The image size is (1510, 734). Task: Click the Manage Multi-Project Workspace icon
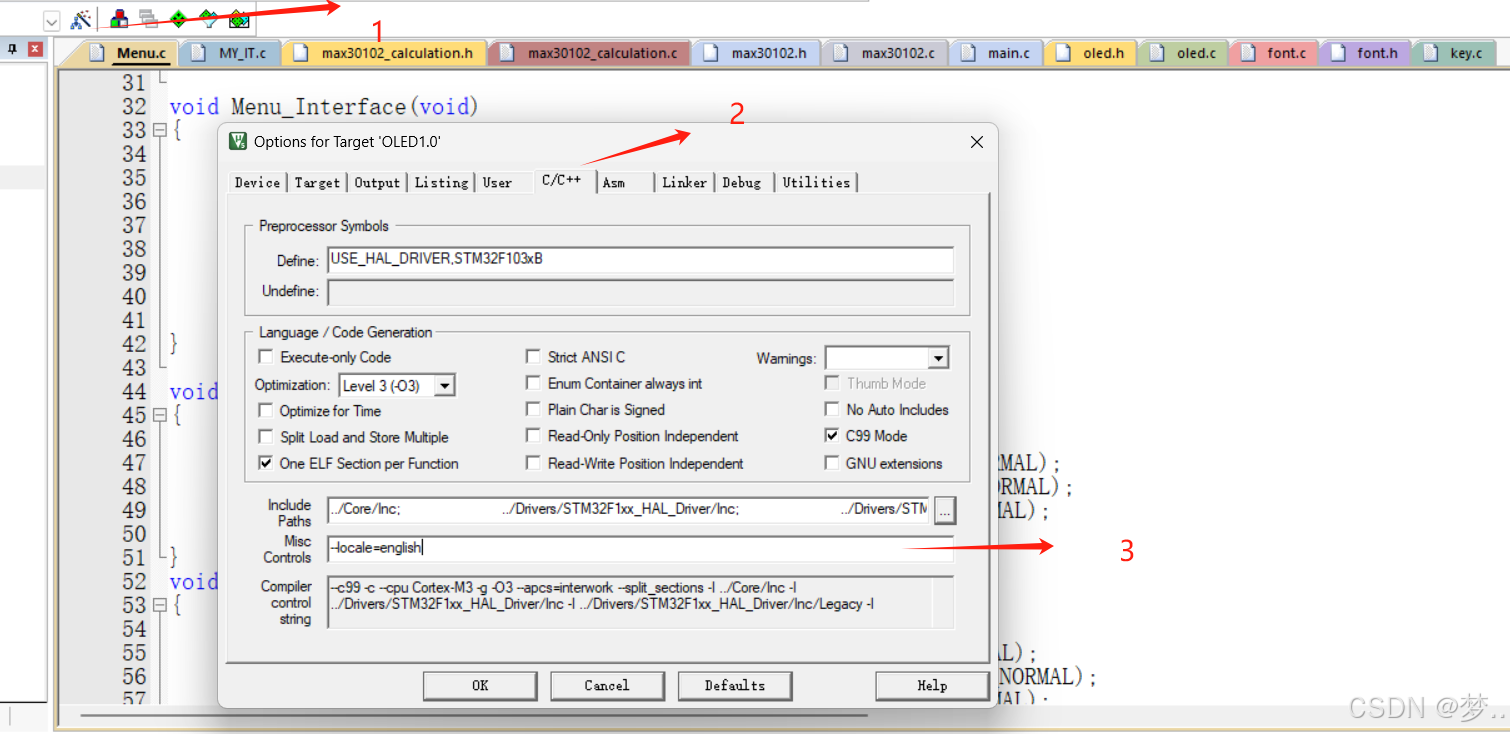pos(149,18)
